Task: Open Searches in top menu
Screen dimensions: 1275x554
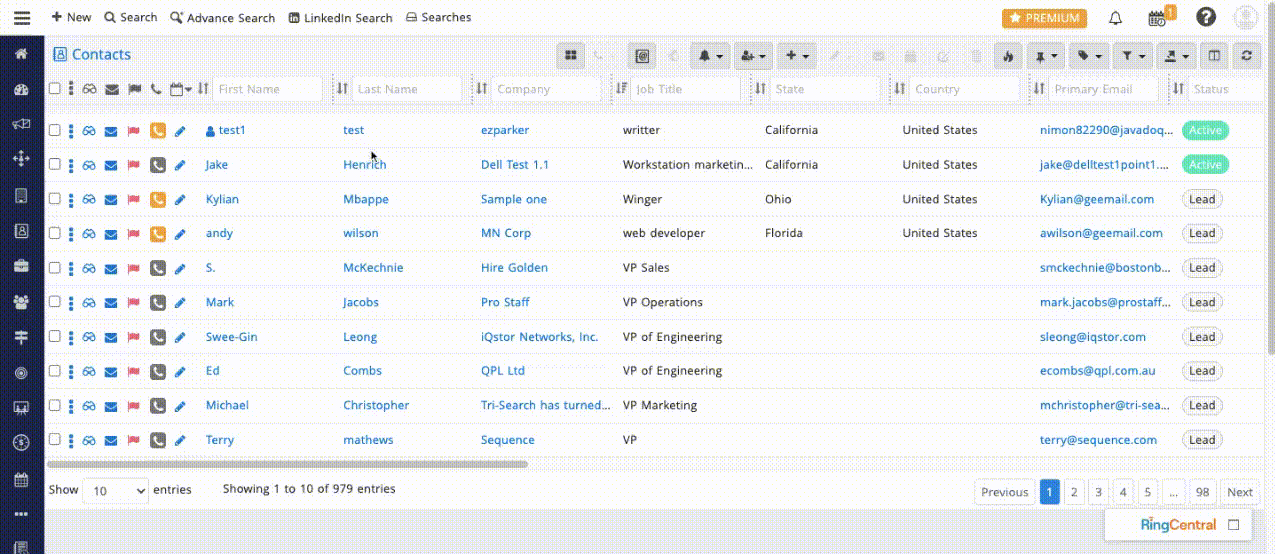Action: (x=438, y=17)
